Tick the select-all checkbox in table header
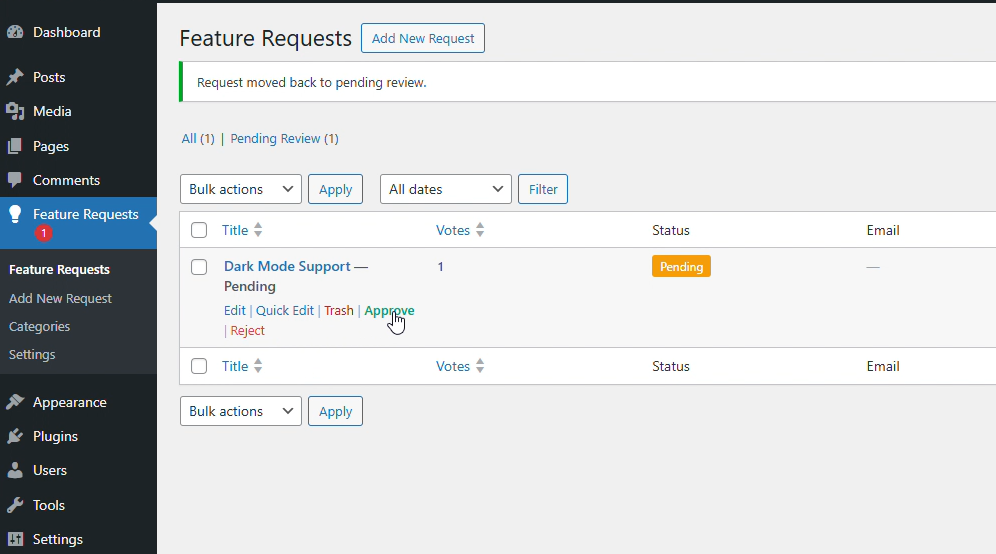Viewport: 996px width, 554px height. click(199, 230)
